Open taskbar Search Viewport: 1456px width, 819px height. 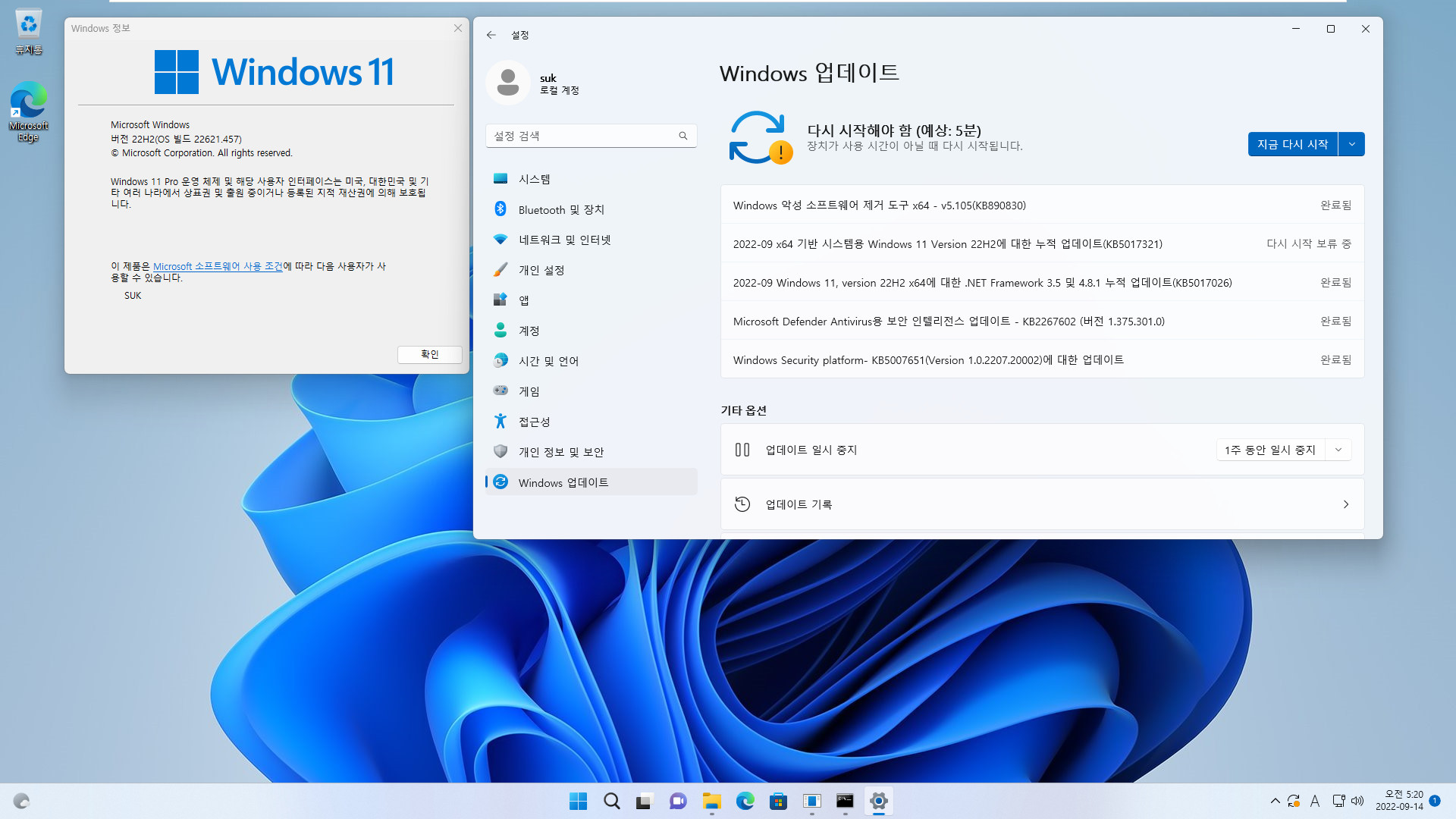[x=611, y=801]
